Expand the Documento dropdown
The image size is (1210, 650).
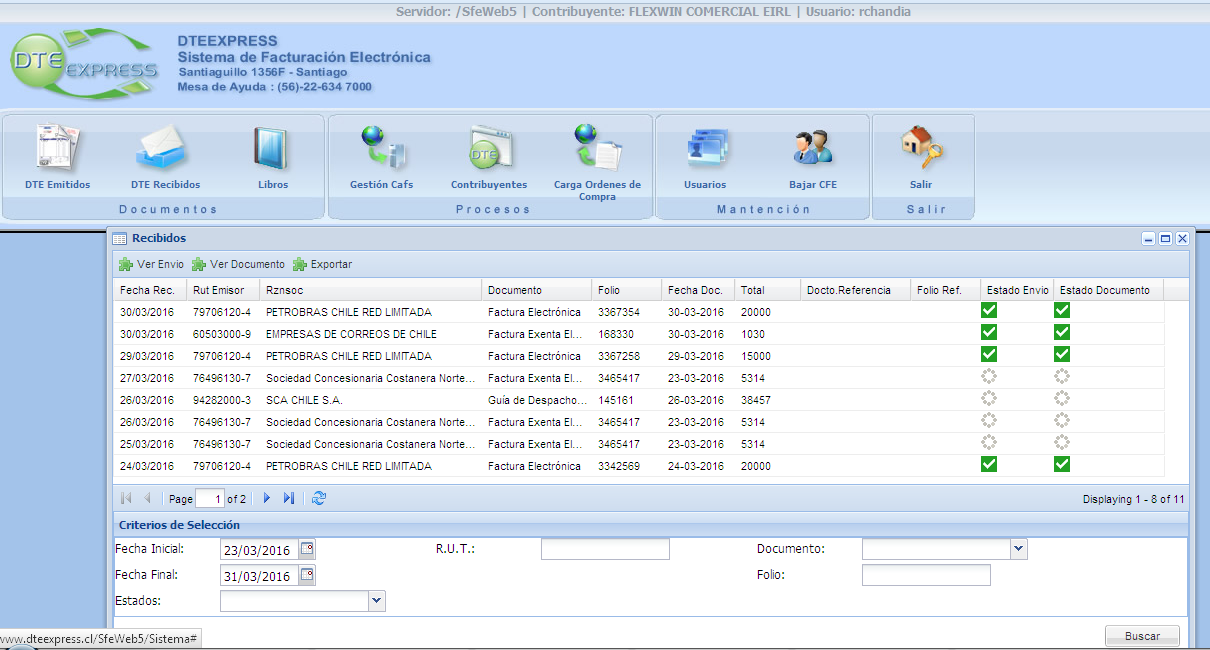click(1018, 549)
